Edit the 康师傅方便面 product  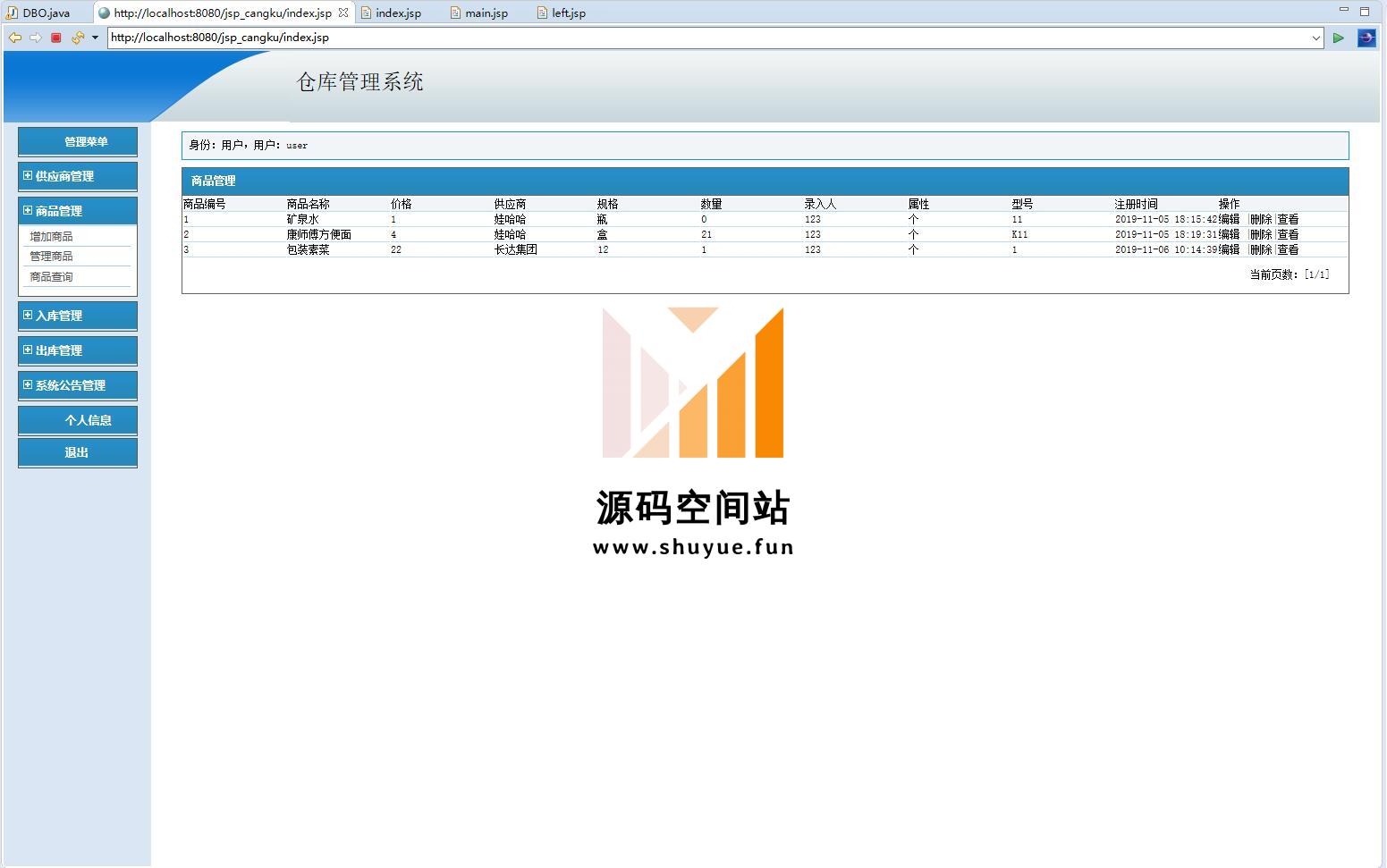click(x=1230, y=234)
